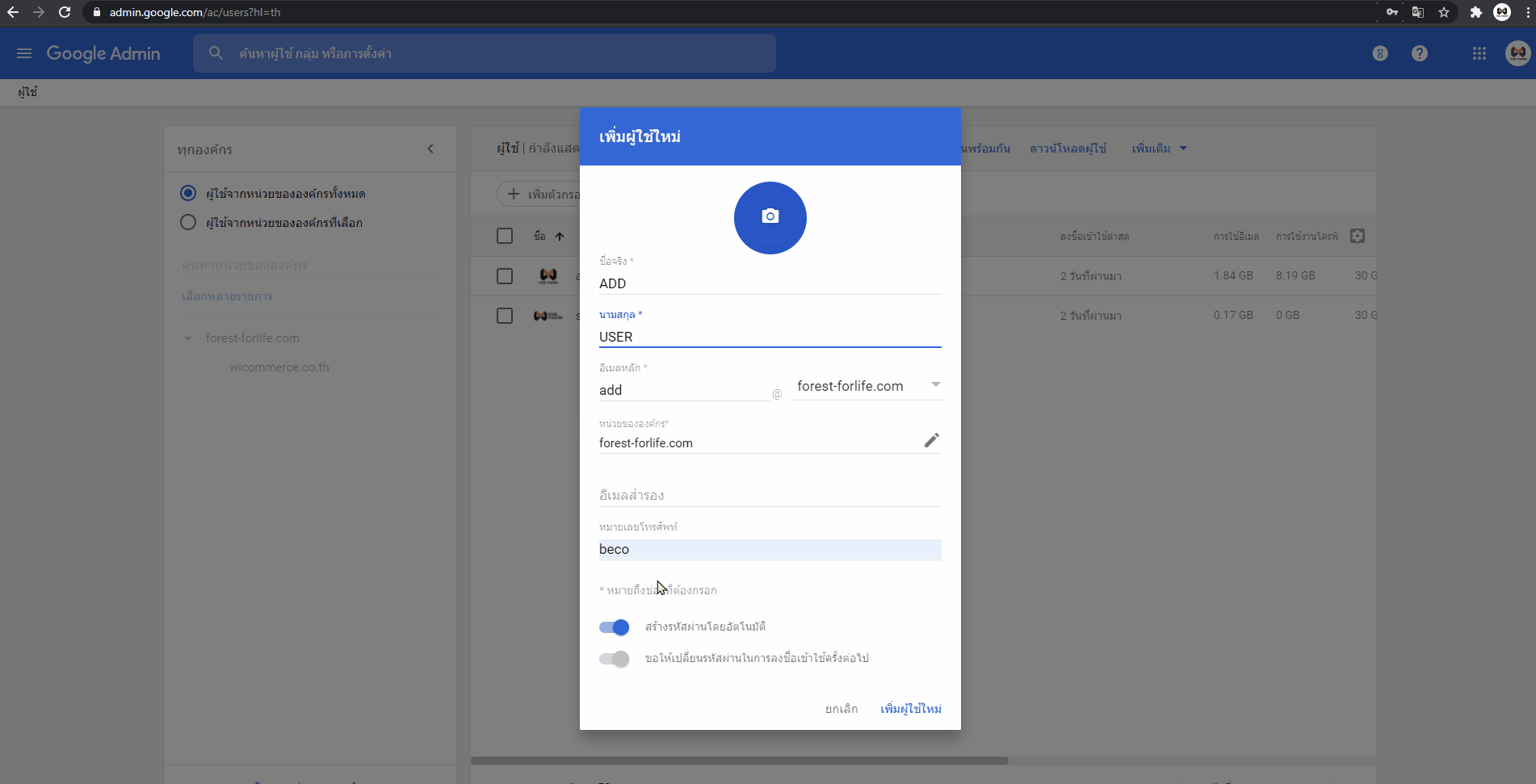Viewport: 1536px width, 784px height.
Task: Click the horizontal scrollbar under the user table
Action: click(x=740, y=761)
